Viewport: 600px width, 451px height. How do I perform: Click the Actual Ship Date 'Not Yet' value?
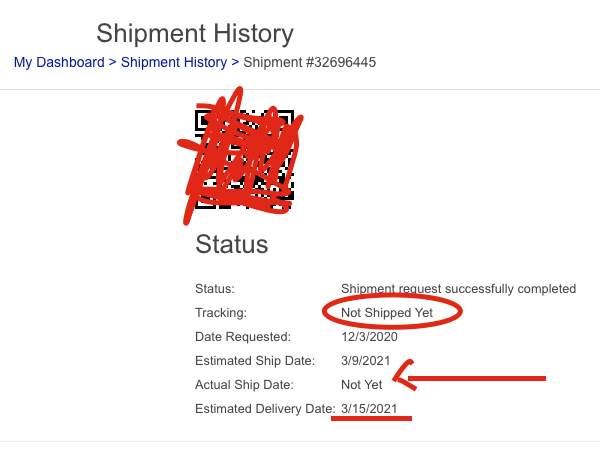362,385
